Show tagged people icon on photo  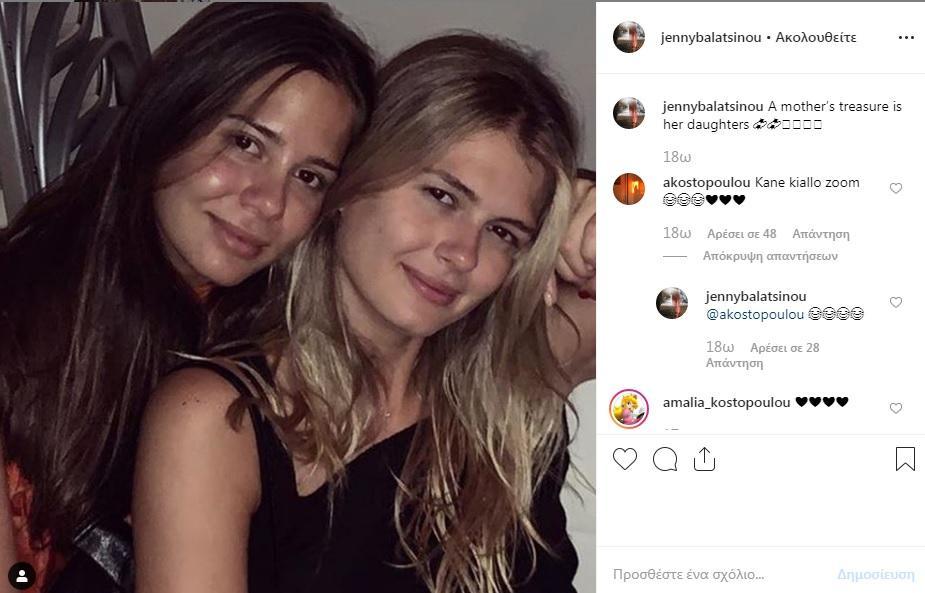click(22, 576)
